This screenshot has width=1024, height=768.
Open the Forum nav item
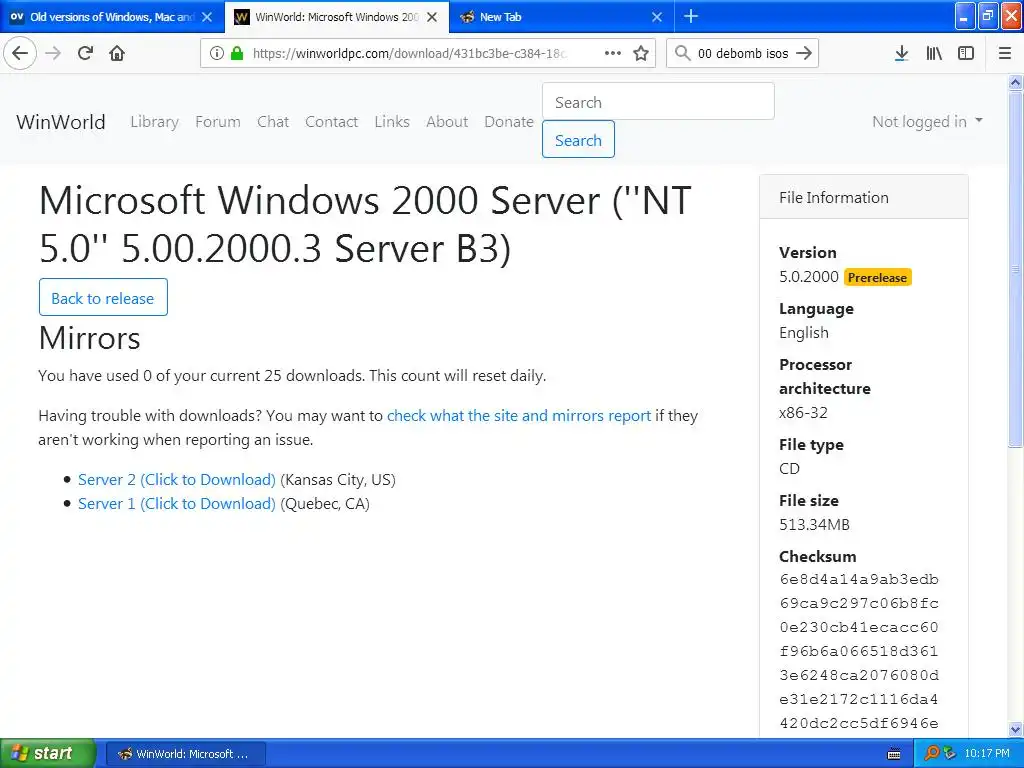click(x=217, y=121)
